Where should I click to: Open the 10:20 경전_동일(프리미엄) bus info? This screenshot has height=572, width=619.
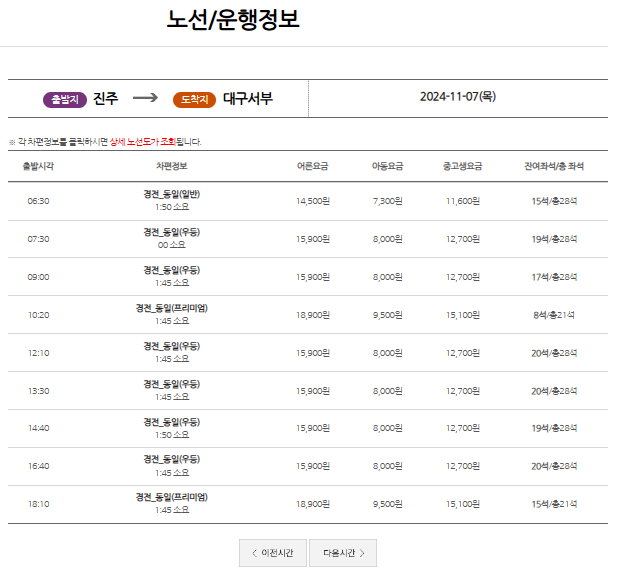(x=172, y=314)
